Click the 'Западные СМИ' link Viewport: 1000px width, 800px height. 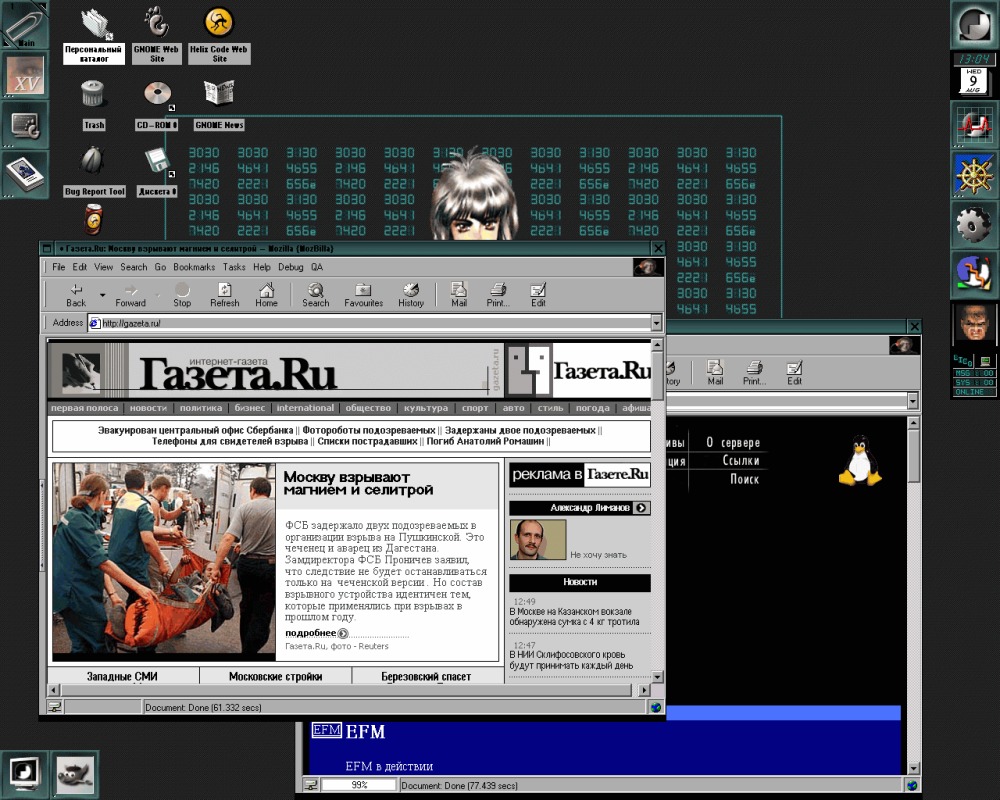click(122, 676)
